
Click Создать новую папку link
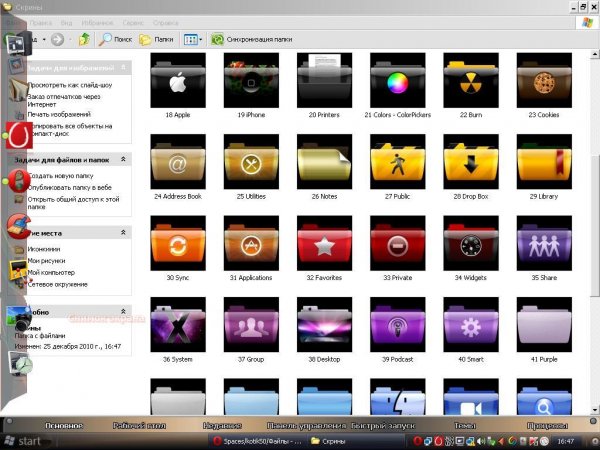pyautogui.click(x=60, y=176)
